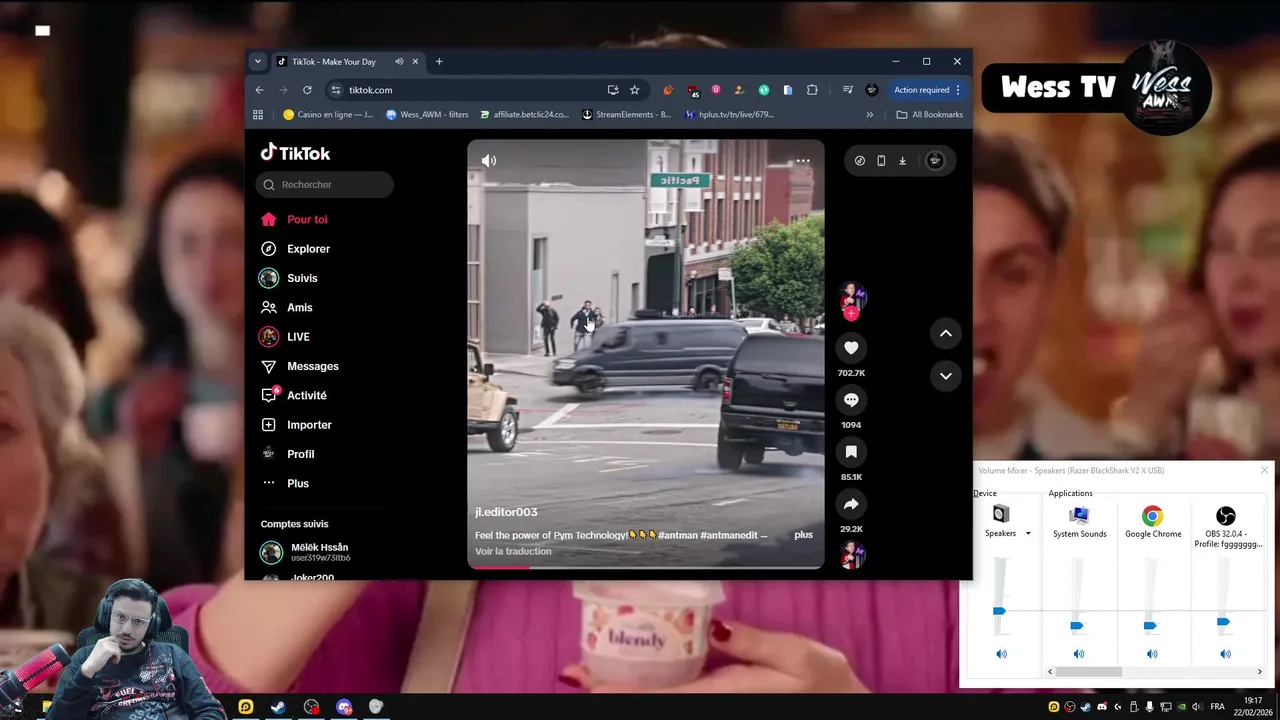Click the download app icon in top bar
The width and height of the screenshot is (1280, 720).
tap(902, 161)
